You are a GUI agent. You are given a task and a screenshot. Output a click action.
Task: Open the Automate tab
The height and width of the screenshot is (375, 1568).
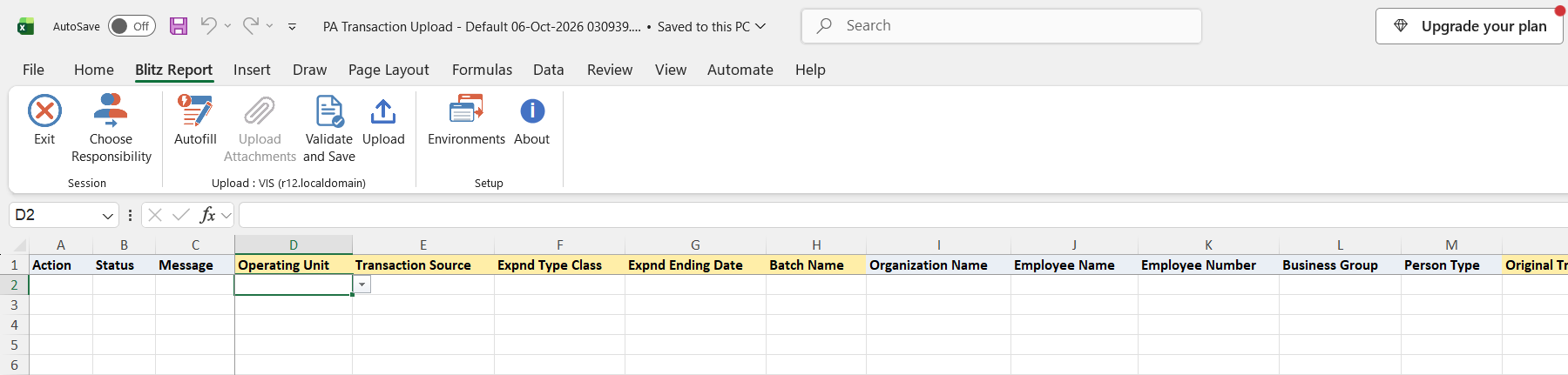click(x=740, y=70)
